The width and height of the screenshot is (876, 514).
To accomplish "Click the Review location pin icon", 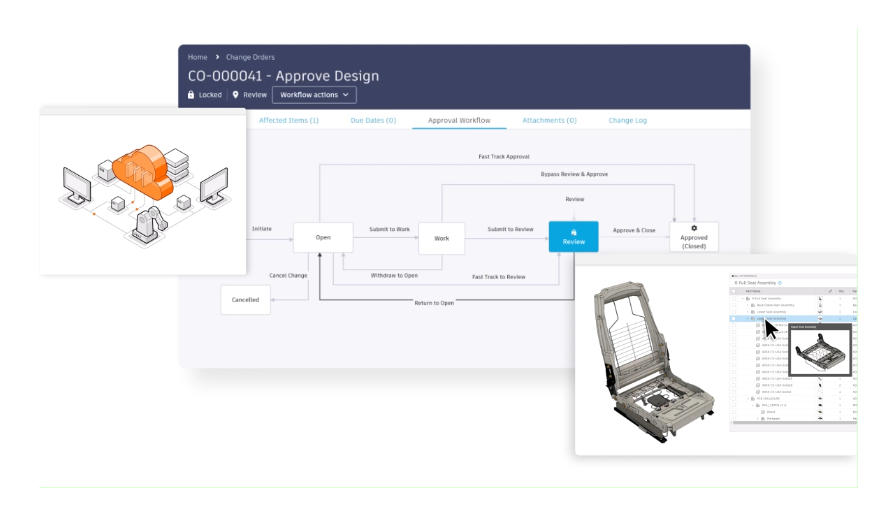I will (x=236, y=95).
